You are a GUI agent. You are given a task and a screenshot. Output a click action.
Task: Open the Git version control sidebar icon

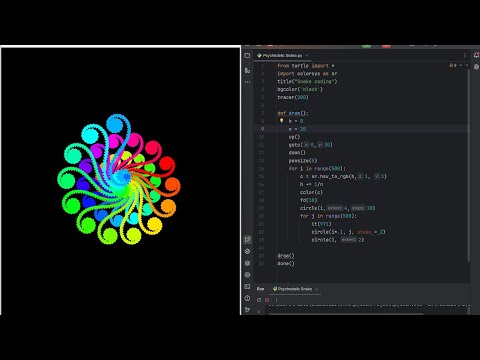tap(247, 310)
